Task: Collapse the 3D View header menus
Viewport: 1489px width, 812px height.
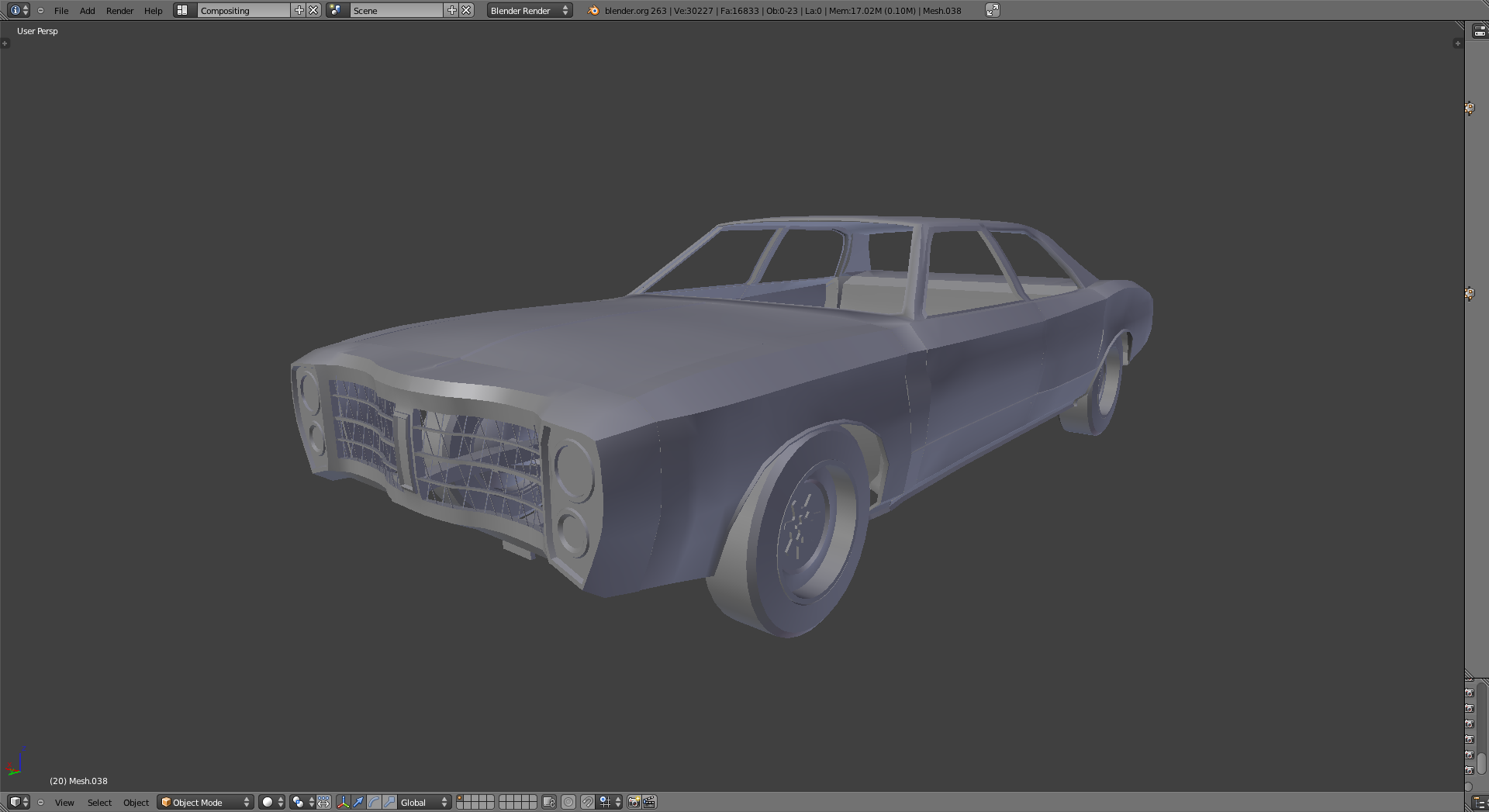Action: (x=41, y=802)
